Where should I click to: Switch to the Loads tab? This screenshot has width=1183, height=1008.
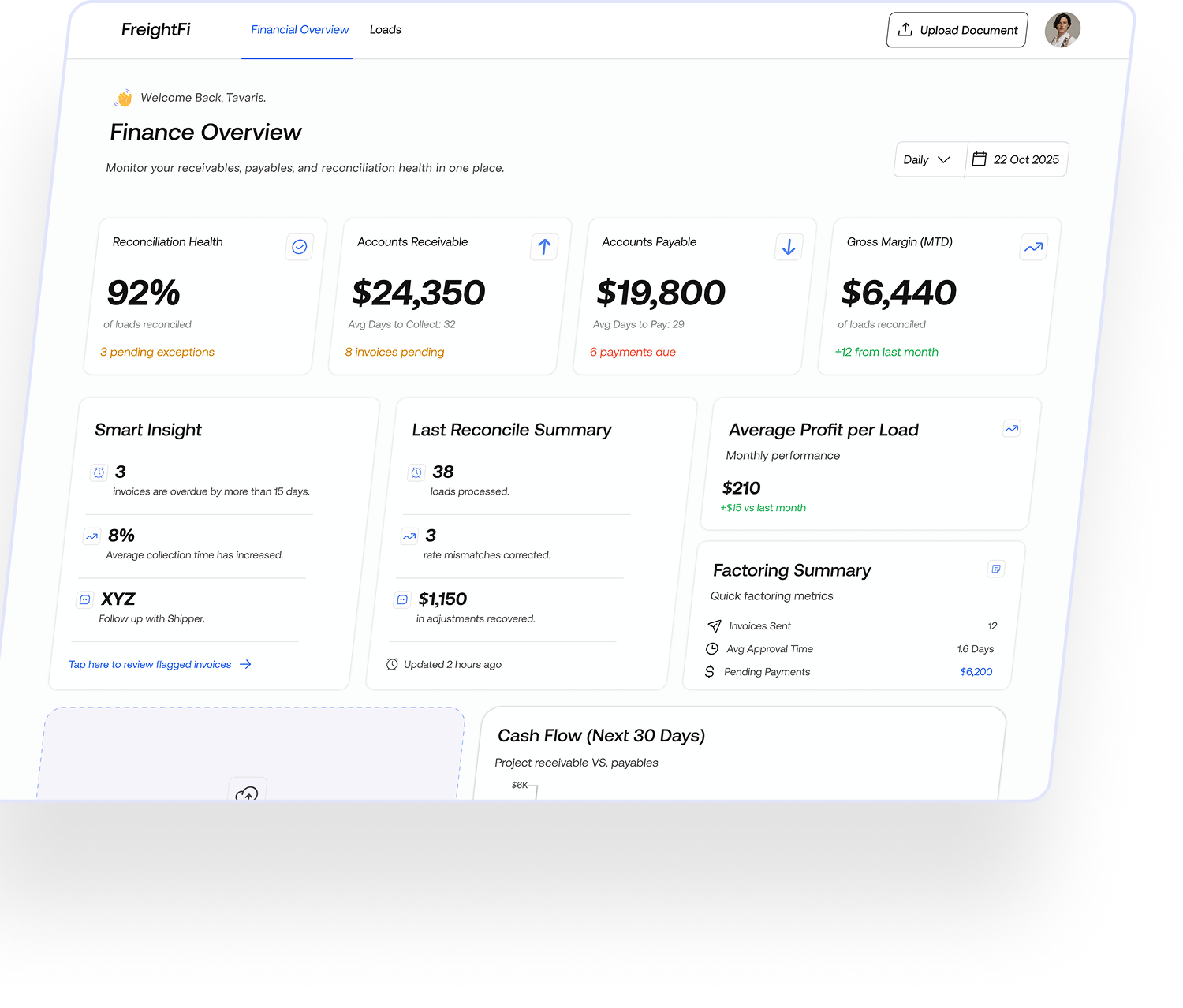pyautogui.click(x=386, y=30)
